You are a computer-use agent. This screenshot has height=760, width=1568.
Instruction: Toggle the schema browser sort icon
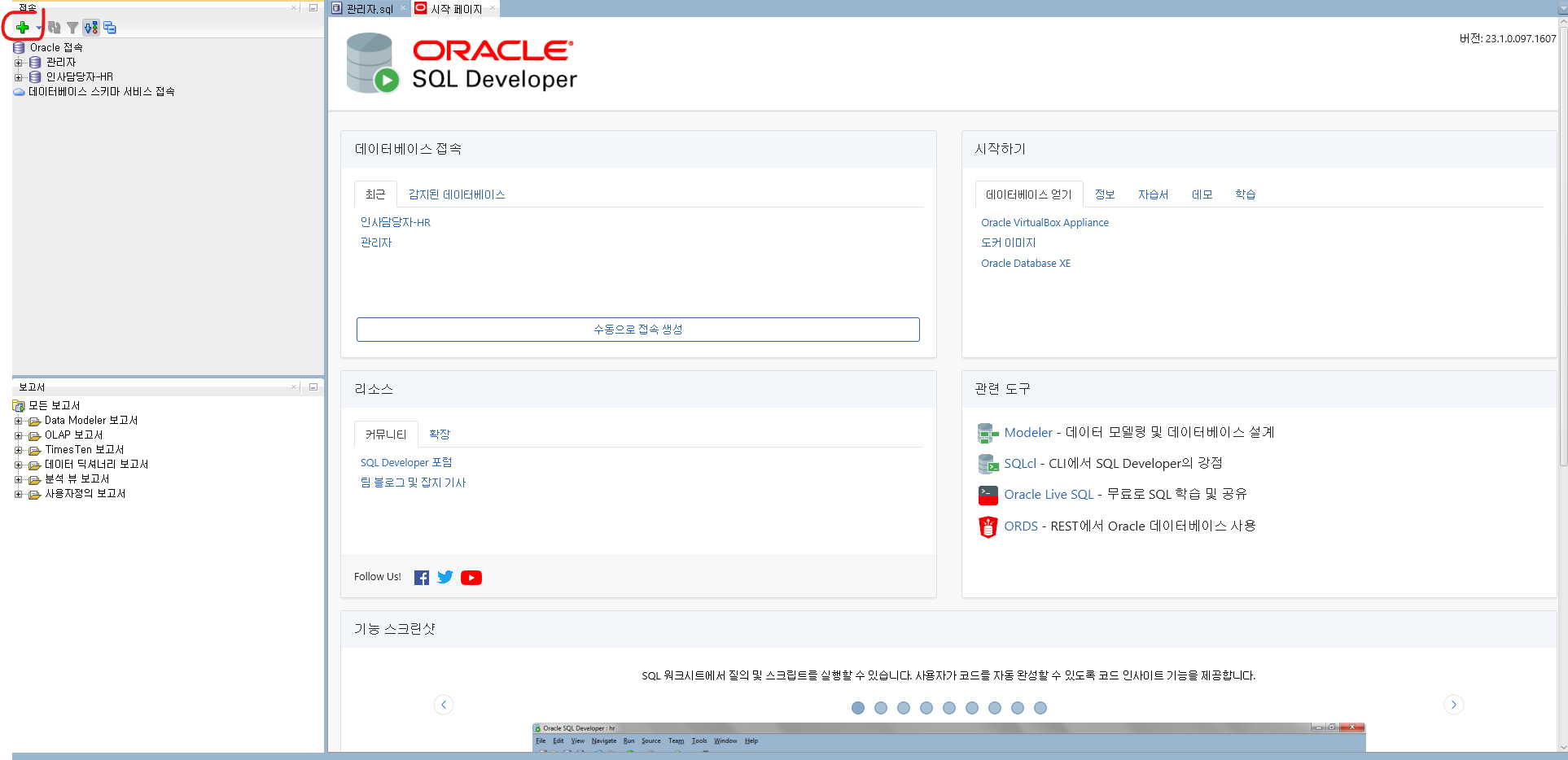coord(91,28)
